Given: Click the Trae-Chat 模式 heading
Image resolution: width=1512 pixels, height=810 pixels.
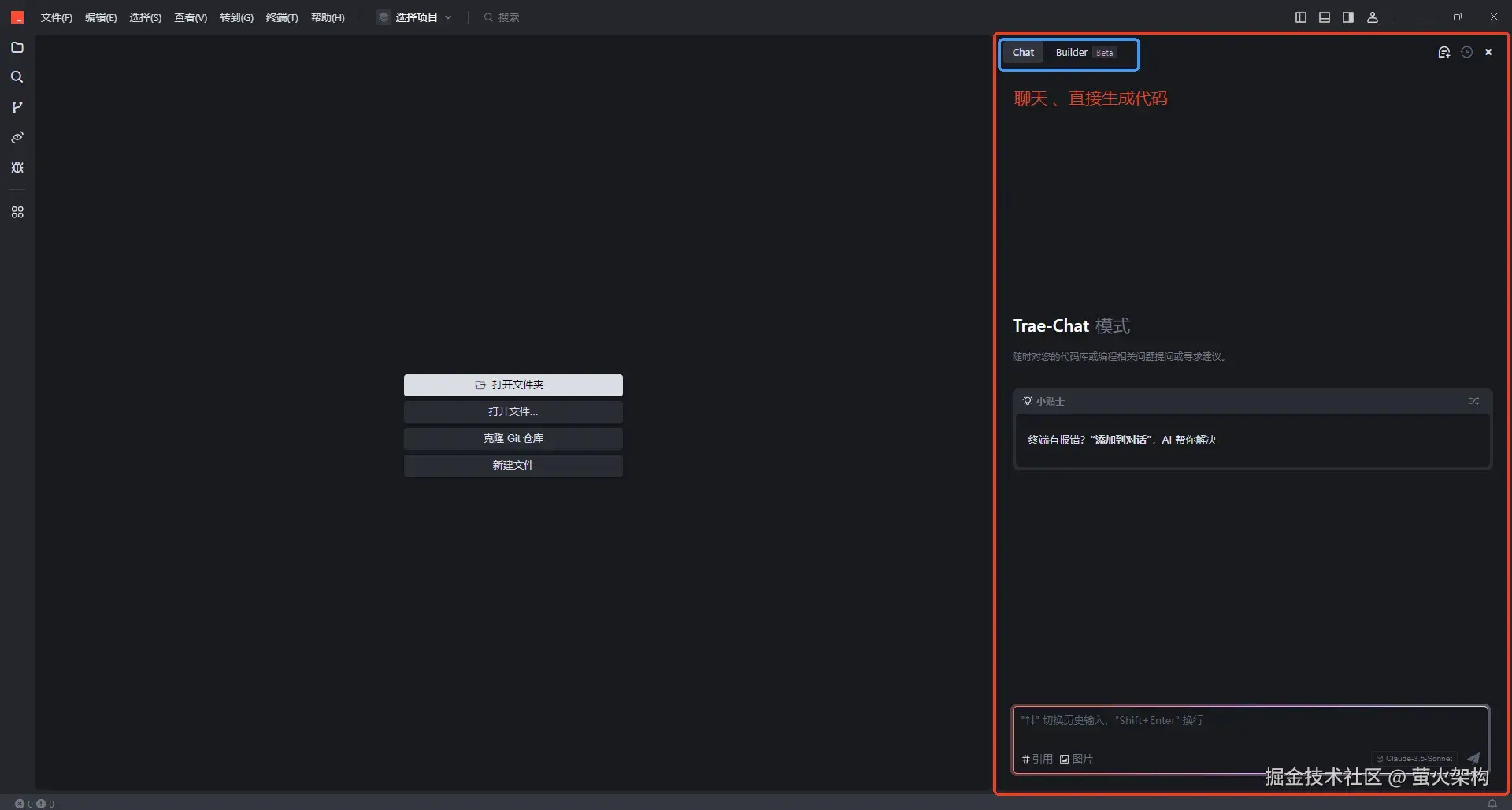Looking at the screenshot, I should (x=1071, y=326).
